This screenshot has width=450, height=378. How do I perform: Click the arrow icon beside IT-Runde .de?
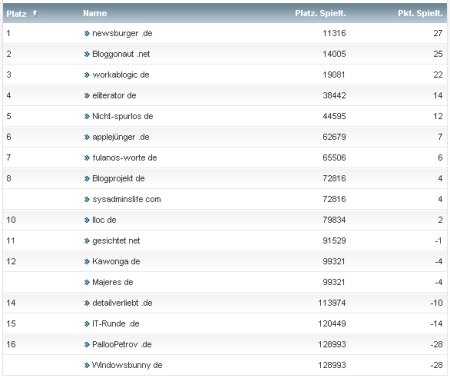click(87, 324)
